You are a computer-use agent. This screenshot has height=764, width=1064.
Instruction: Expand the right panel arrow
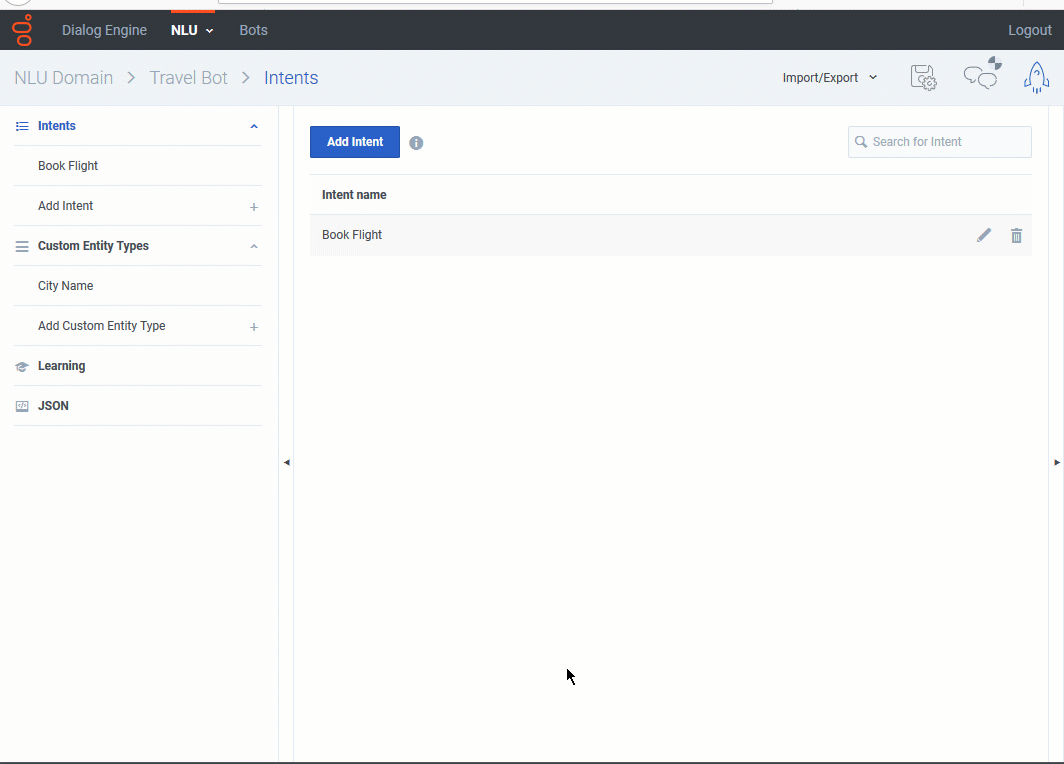[x=1057, y=462]
